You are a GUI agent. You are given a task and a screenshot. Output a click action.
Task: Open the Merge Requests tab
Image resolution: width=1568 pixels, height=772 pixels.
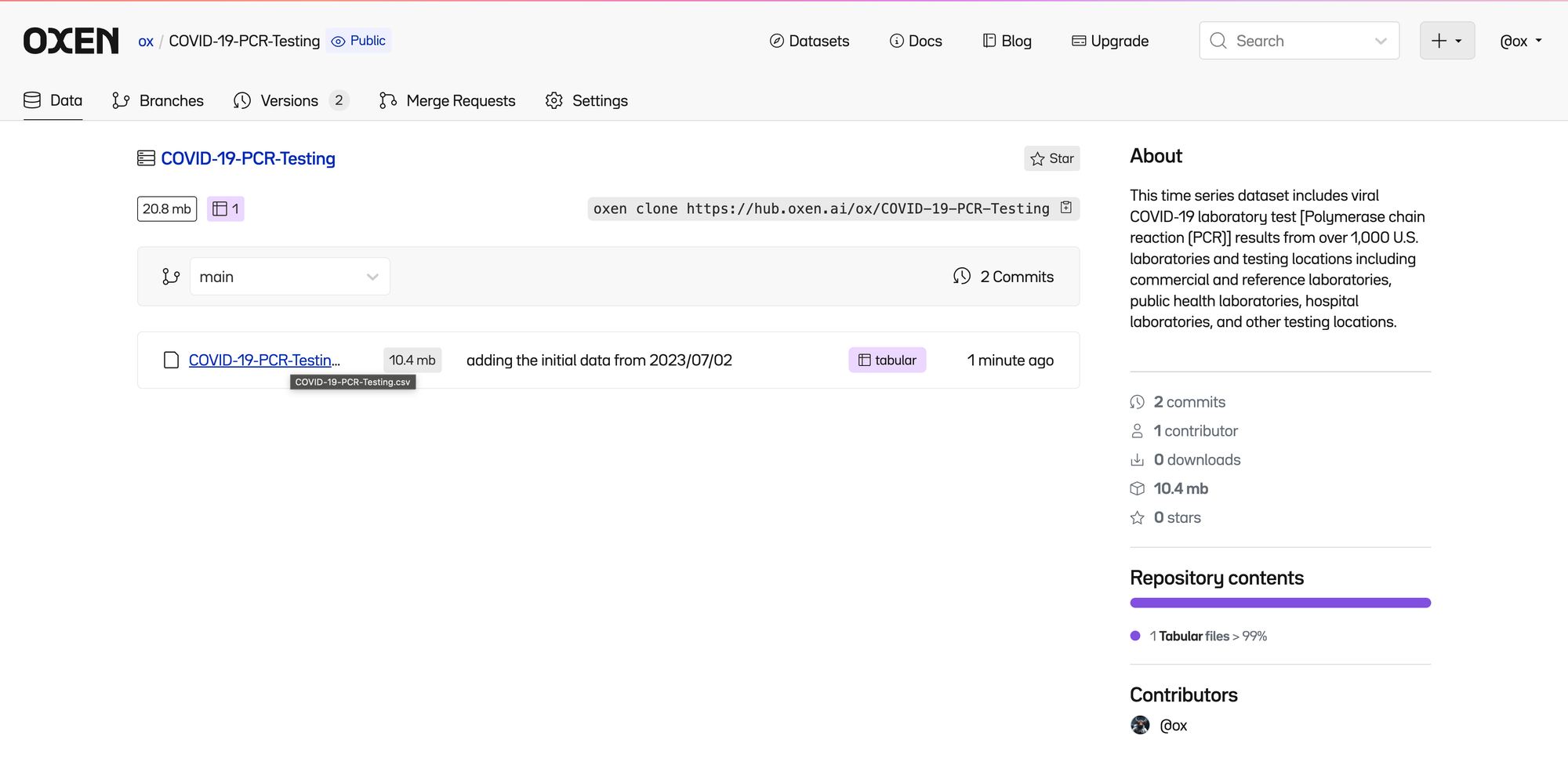click(447, 100)
